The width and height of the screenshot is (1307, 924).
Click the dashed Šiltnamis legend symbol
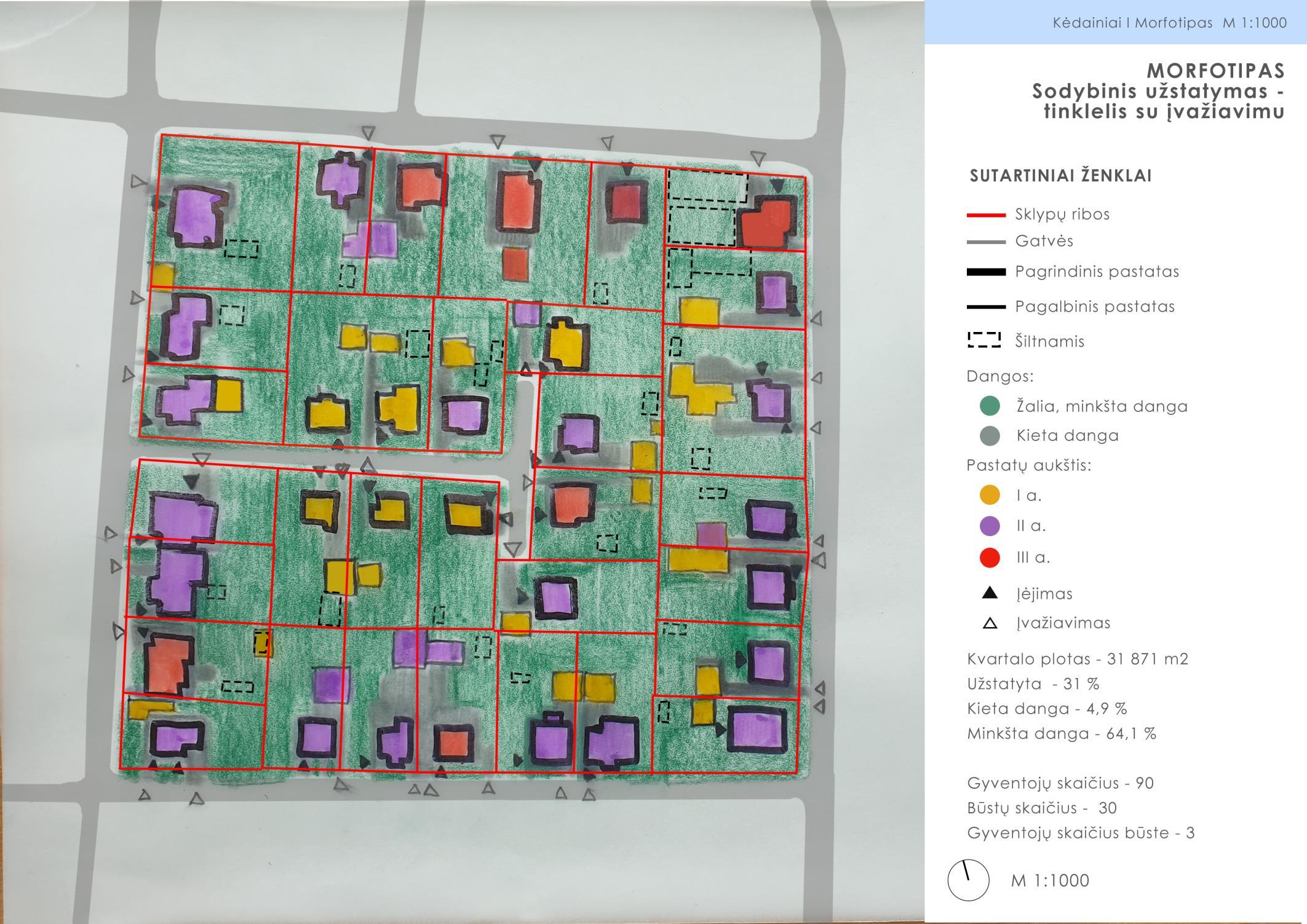[984, 340]
